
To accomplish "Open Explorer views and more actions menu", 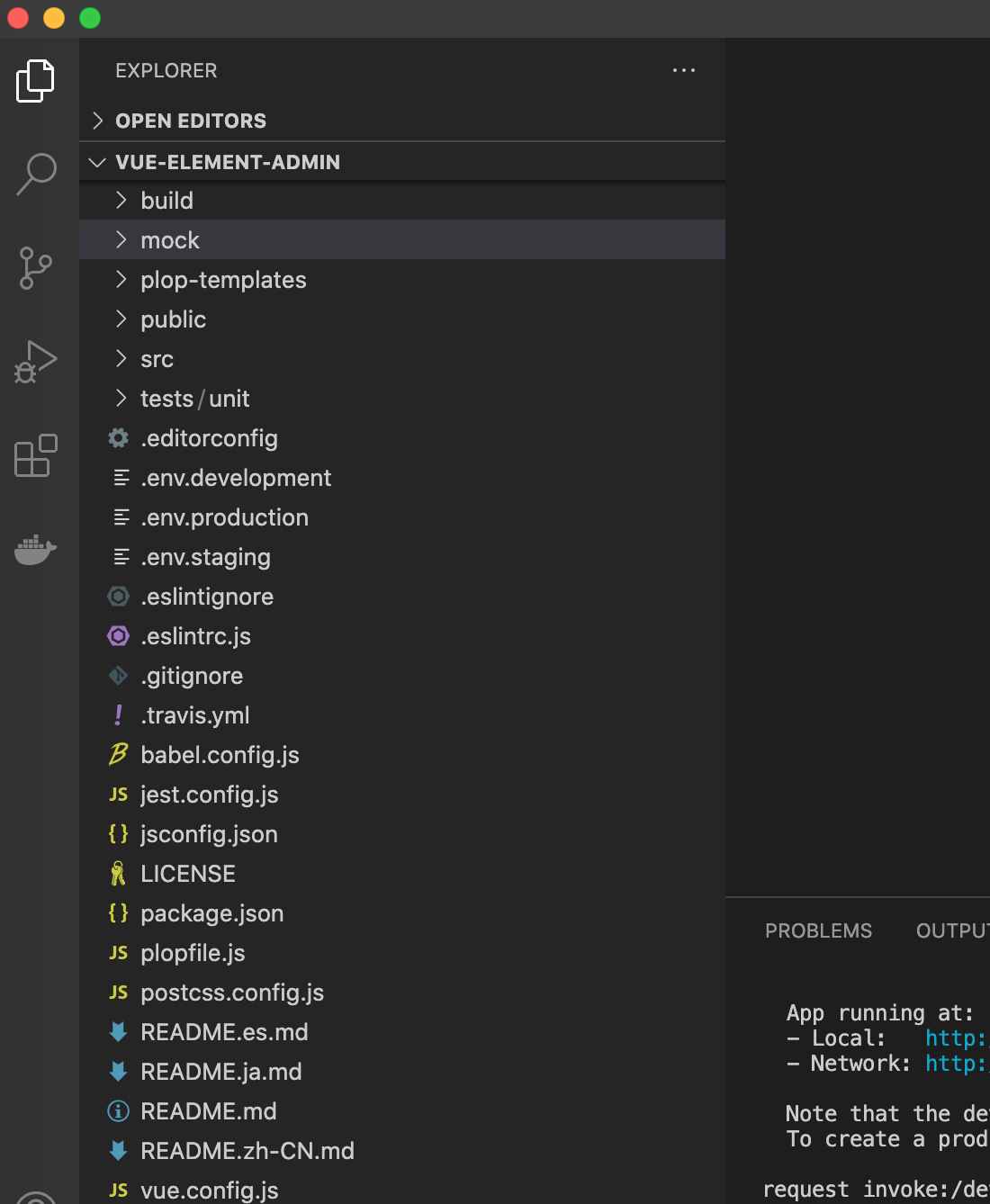I will 684,70.
